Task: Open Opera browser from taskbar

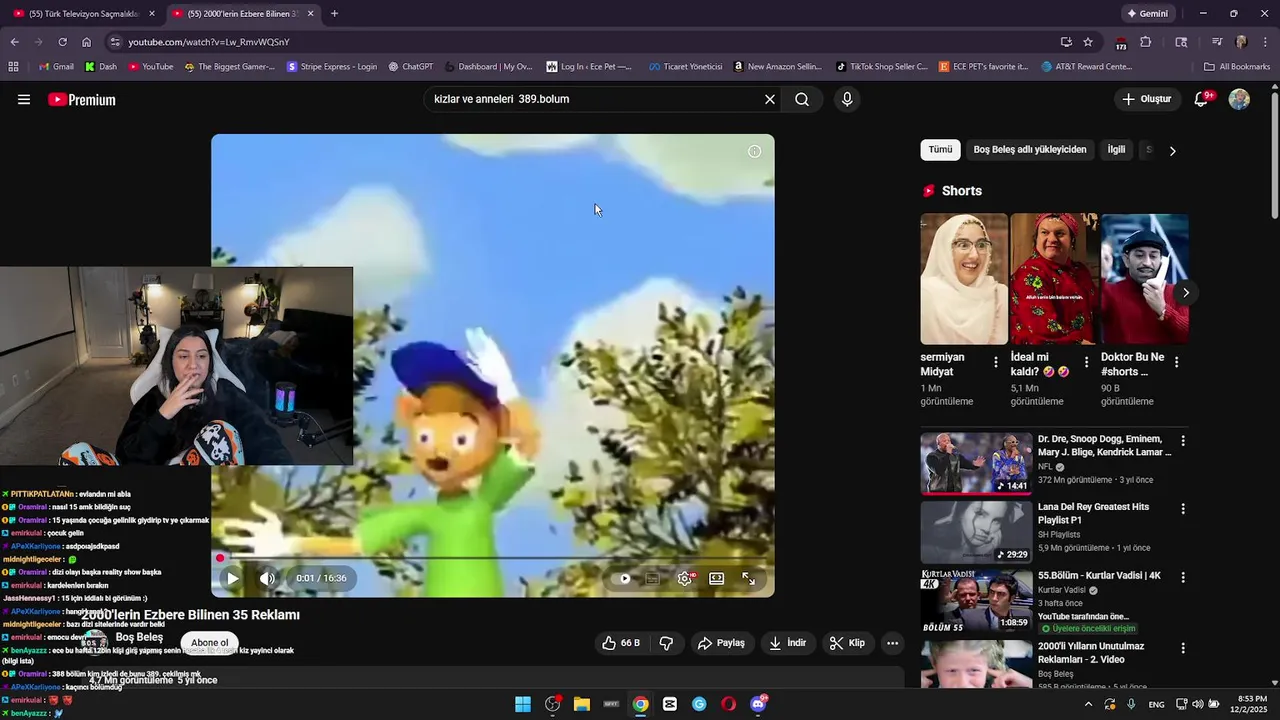Action: [729, 704]
